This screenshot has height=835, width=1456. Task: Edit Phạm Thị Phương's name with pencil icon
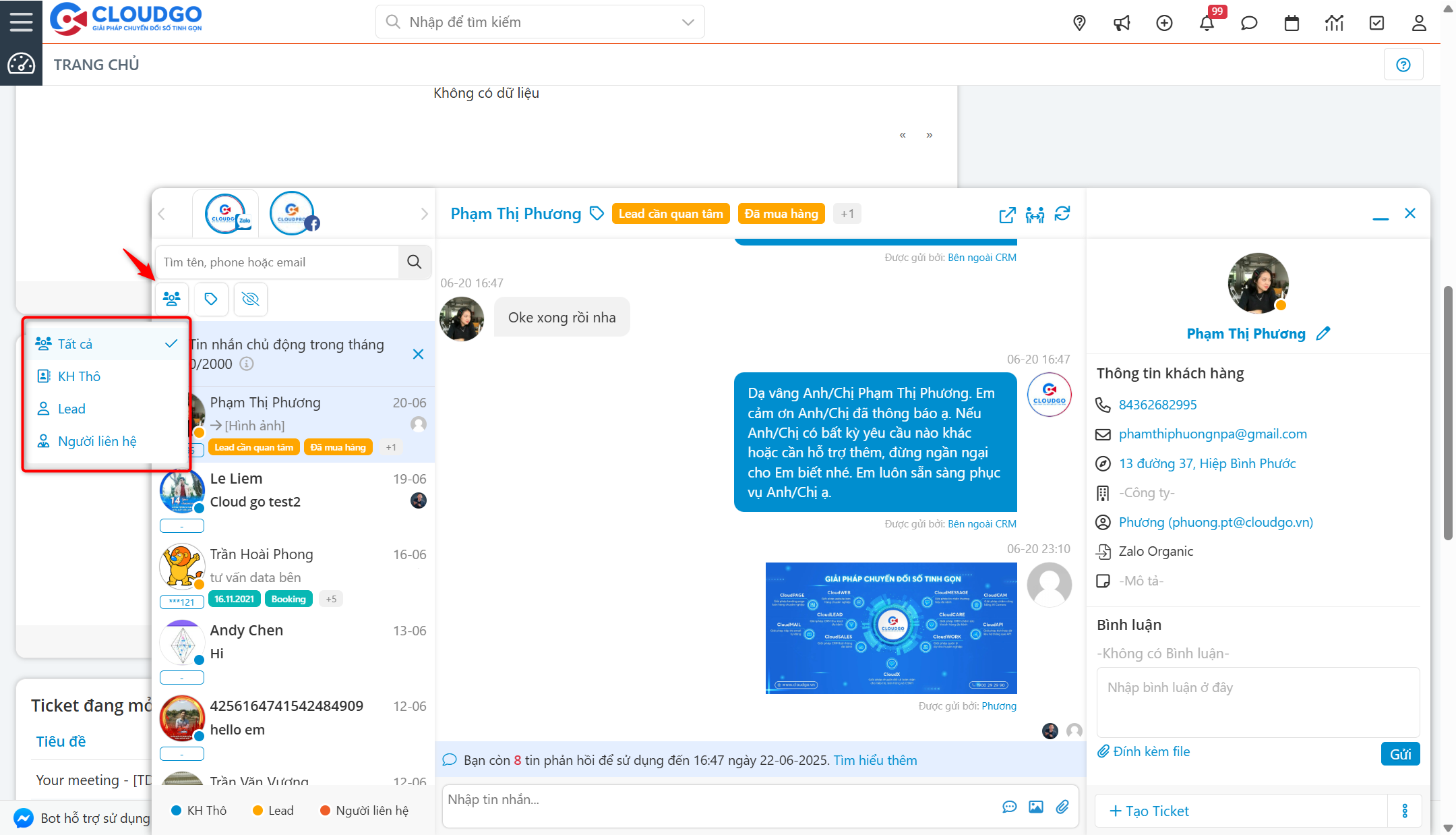pos(1323,333)
